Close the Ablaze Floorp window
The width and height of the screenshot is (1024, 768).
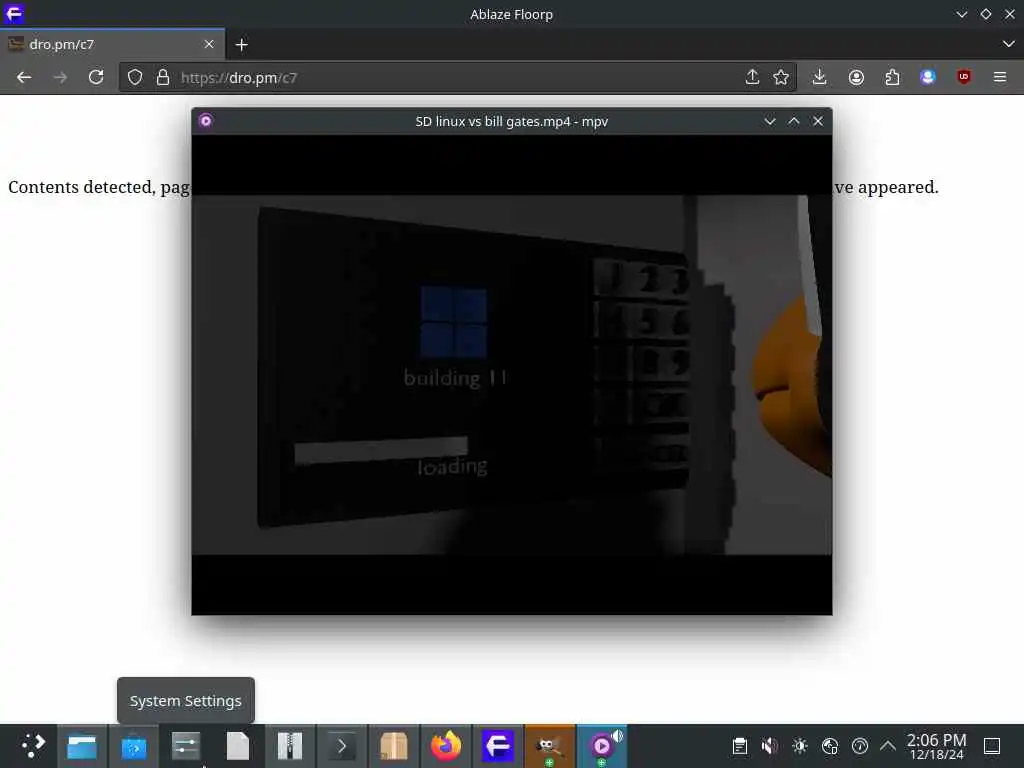point(1010,14)
